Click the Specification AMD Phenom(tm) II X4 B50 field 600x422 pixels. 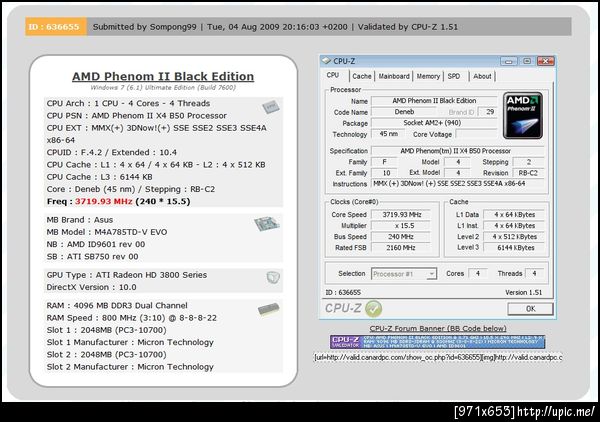pos(457,151)
